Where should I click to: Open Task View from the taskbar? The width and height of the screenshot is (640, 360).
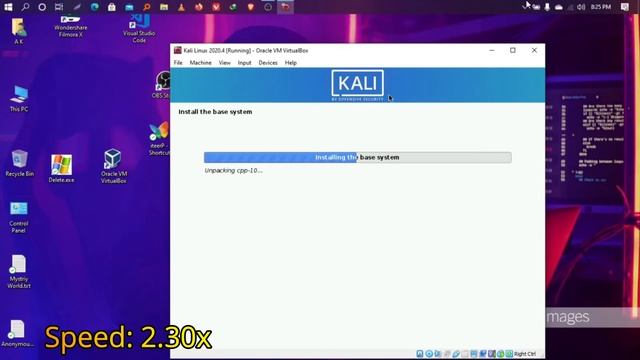coord(59,7)
